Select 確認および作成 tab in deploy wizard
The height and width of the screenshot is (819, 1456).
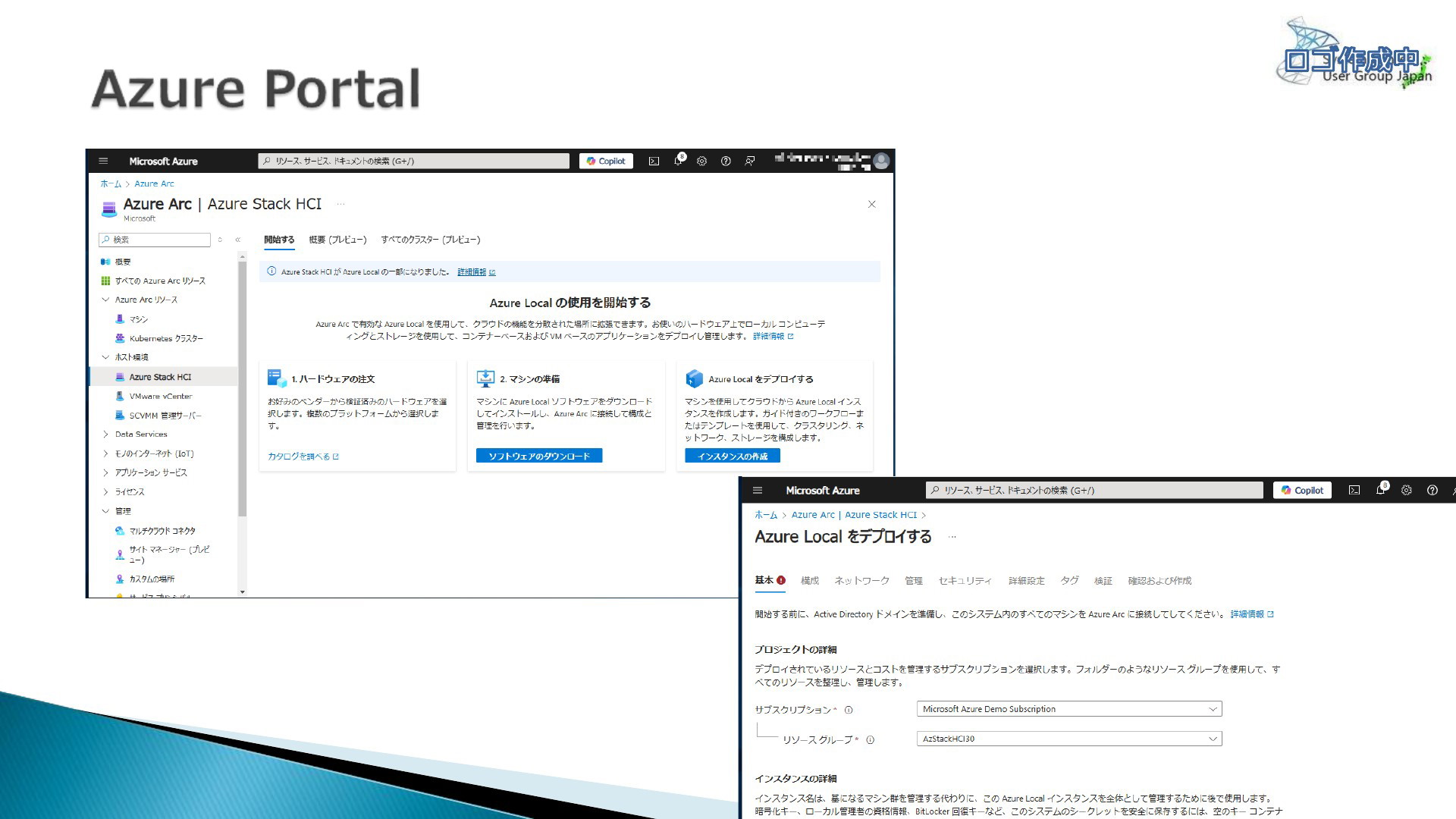[x=1159, y=581]
